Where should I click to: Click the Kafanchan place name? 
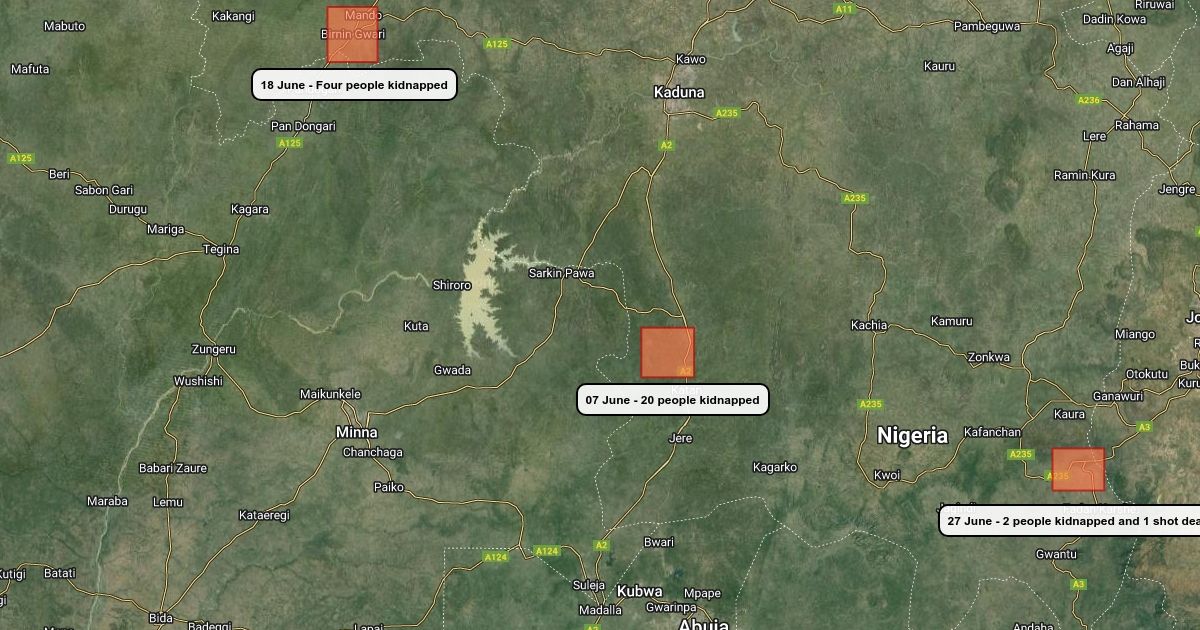click(992, 432)
